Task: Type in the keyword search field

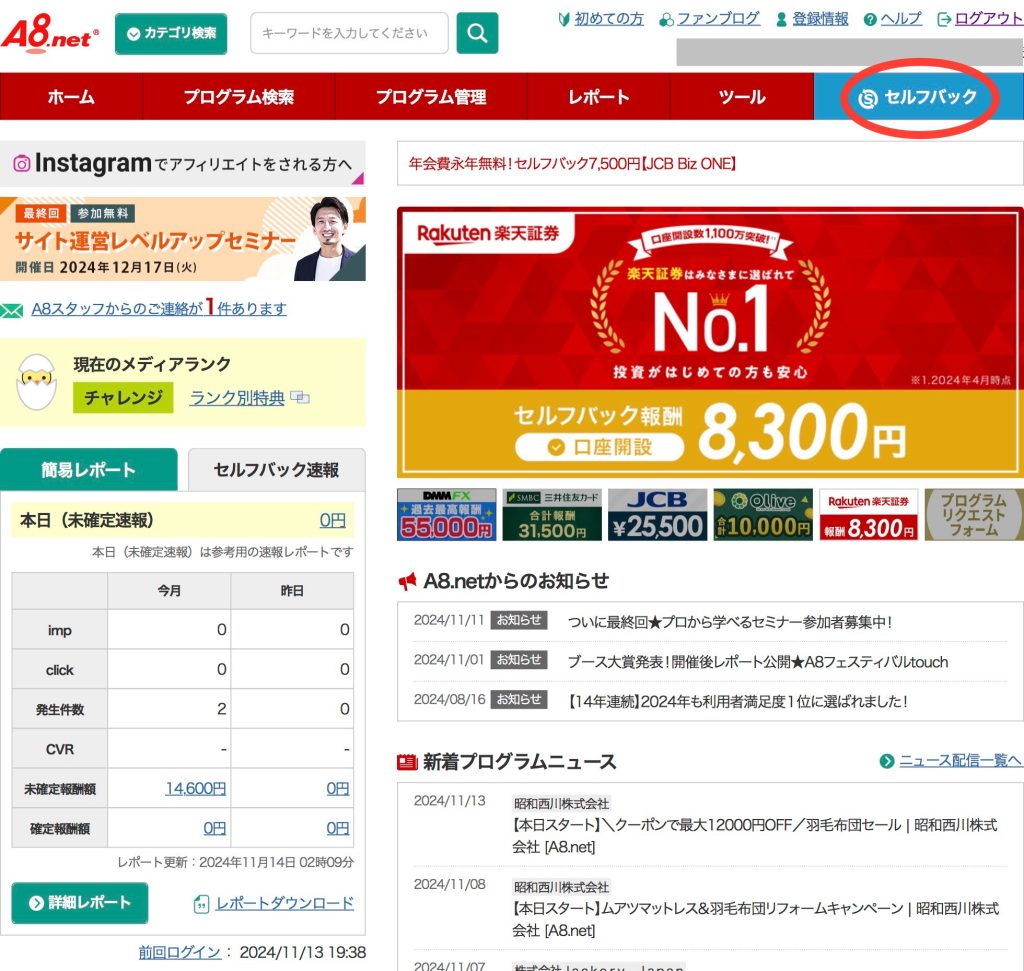Action: [x=348, y=34]
